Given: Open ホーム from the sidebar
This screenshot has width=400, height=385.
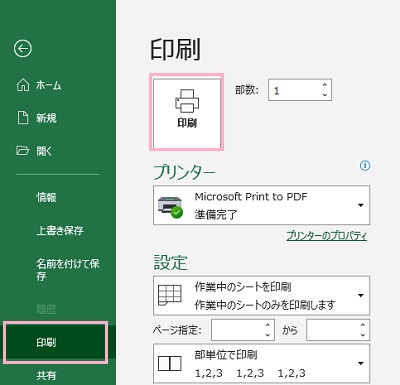Looking at the screenshot, I should point(38,85).
